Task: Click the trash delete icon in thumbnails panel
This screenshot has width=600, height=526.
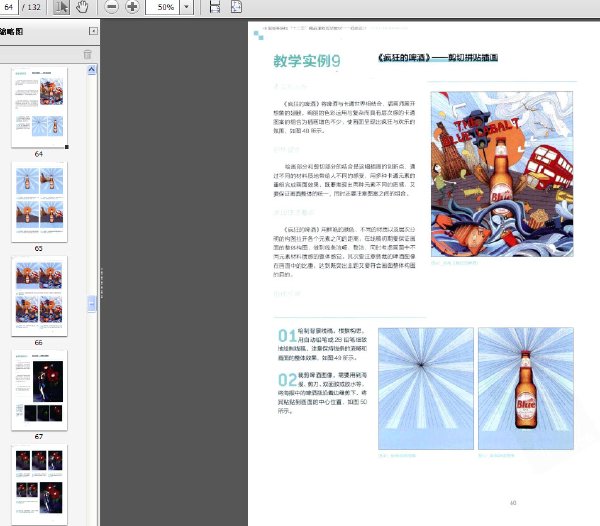Action: coord(88,54)
